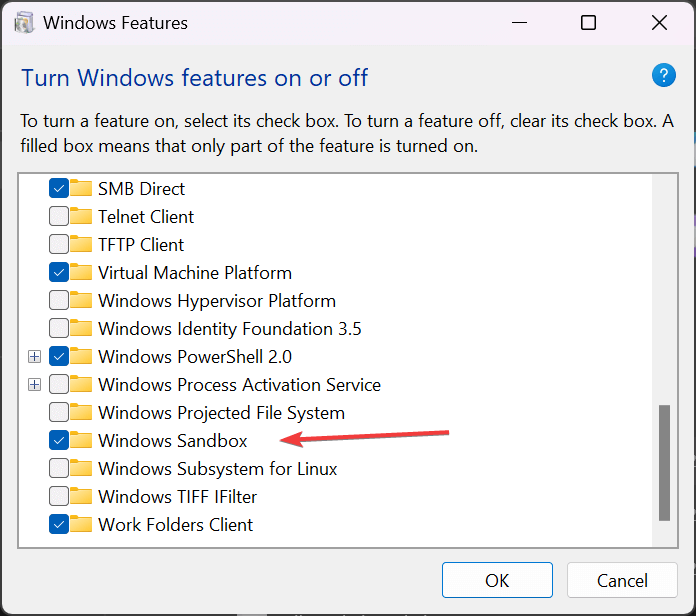696x616 pixels.
Task: Select the Windows Projected File System entry
Action: point(221,413)
